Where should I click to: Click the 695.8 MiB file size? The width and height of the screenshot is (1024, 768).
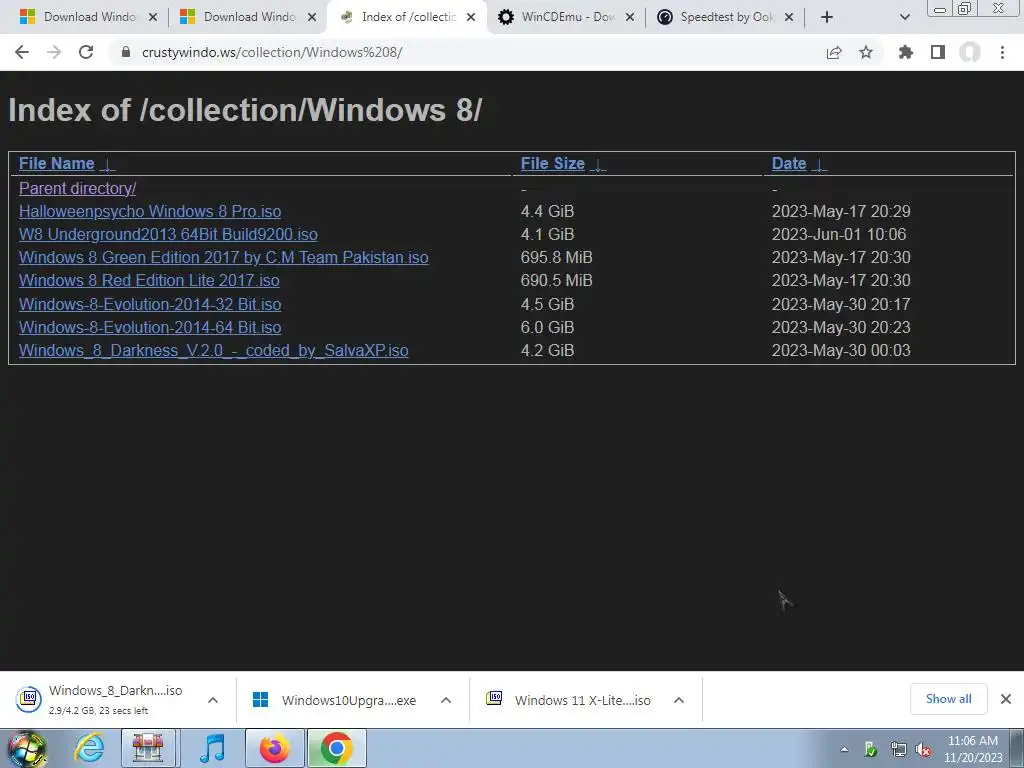pos(556,257)
